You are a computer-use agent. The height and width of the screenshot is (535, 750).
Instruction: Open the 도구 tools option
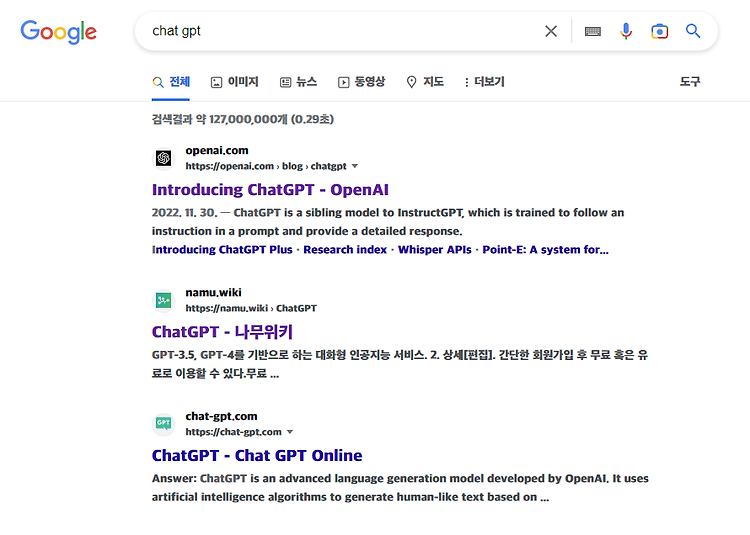tap(690, 82)
